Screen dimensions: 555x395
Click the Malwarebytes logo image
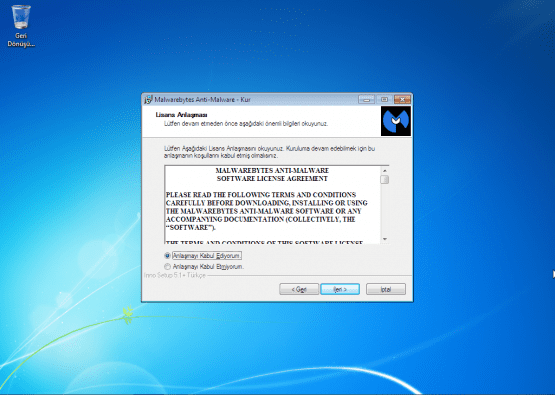coord(396,121)
